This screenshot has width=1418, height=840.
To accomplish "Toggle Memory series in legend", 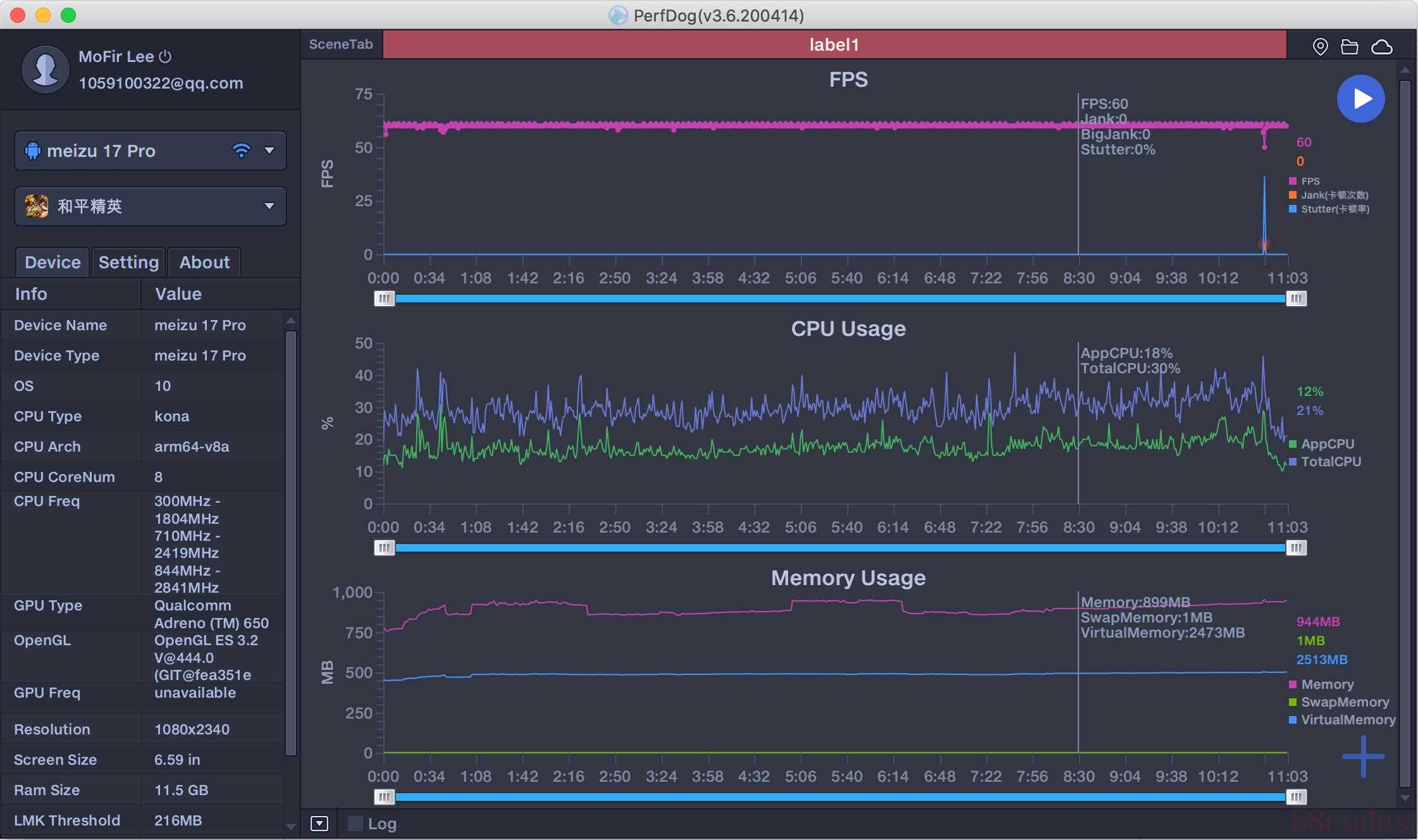I will tap(1321, 684).
